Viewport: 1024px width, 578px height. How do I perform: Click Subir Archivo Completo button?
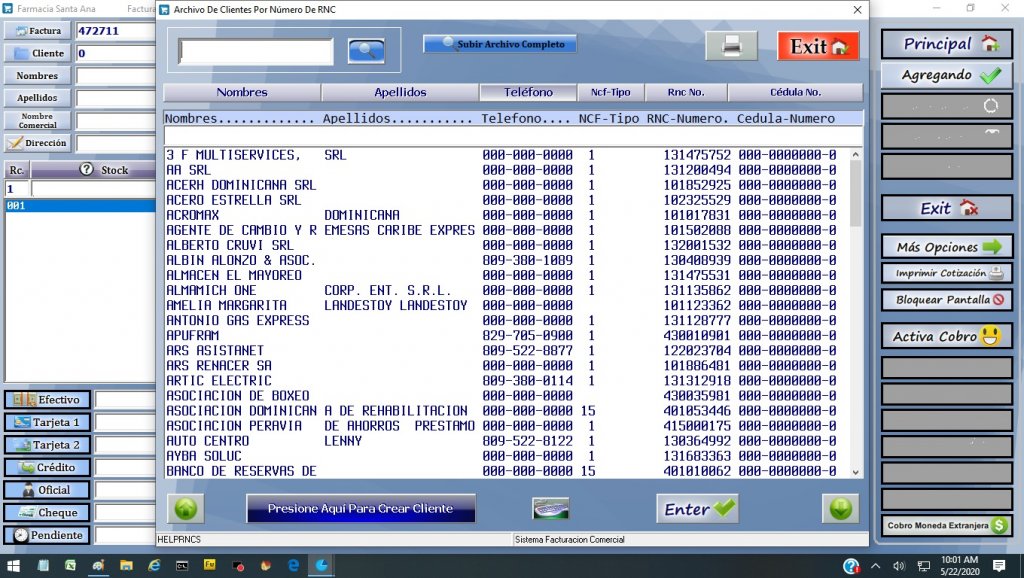click(x=499, y=44)
